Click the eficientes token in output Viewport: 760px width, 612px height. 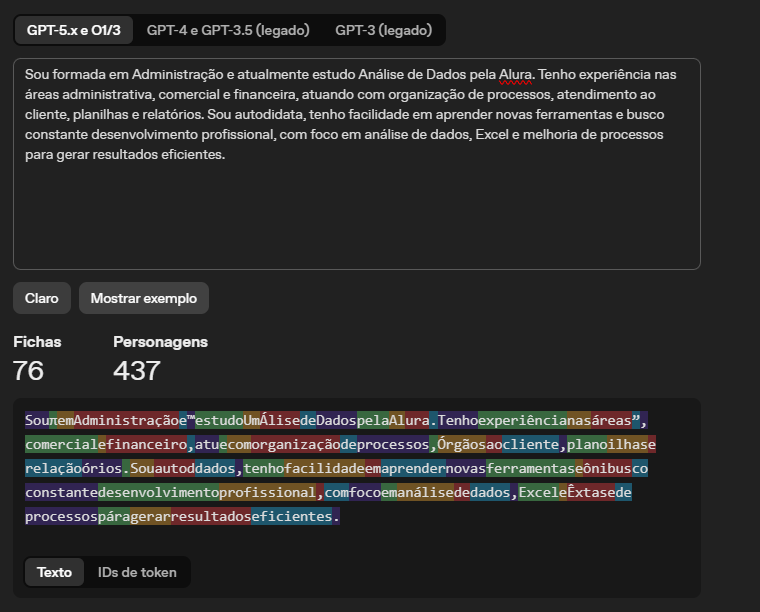point(292,517)
